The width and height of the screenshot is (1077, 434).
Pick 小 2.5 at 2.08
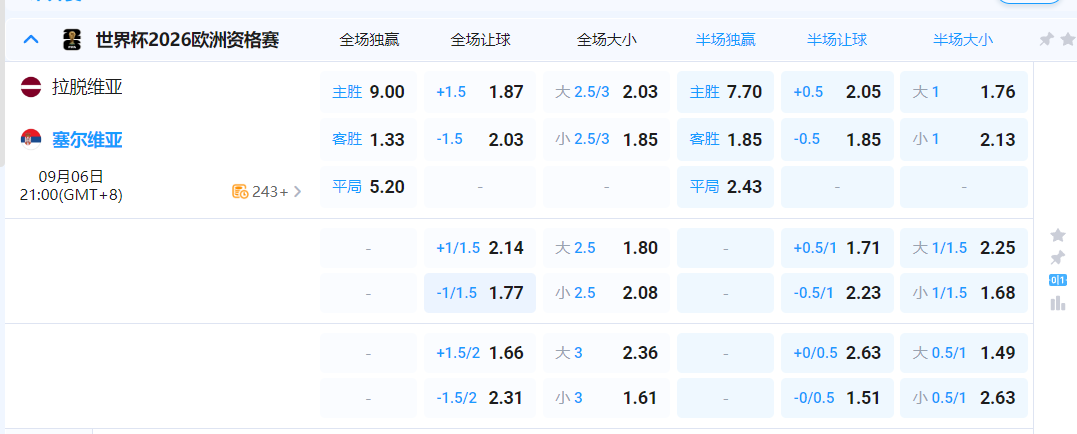(606, 293)
